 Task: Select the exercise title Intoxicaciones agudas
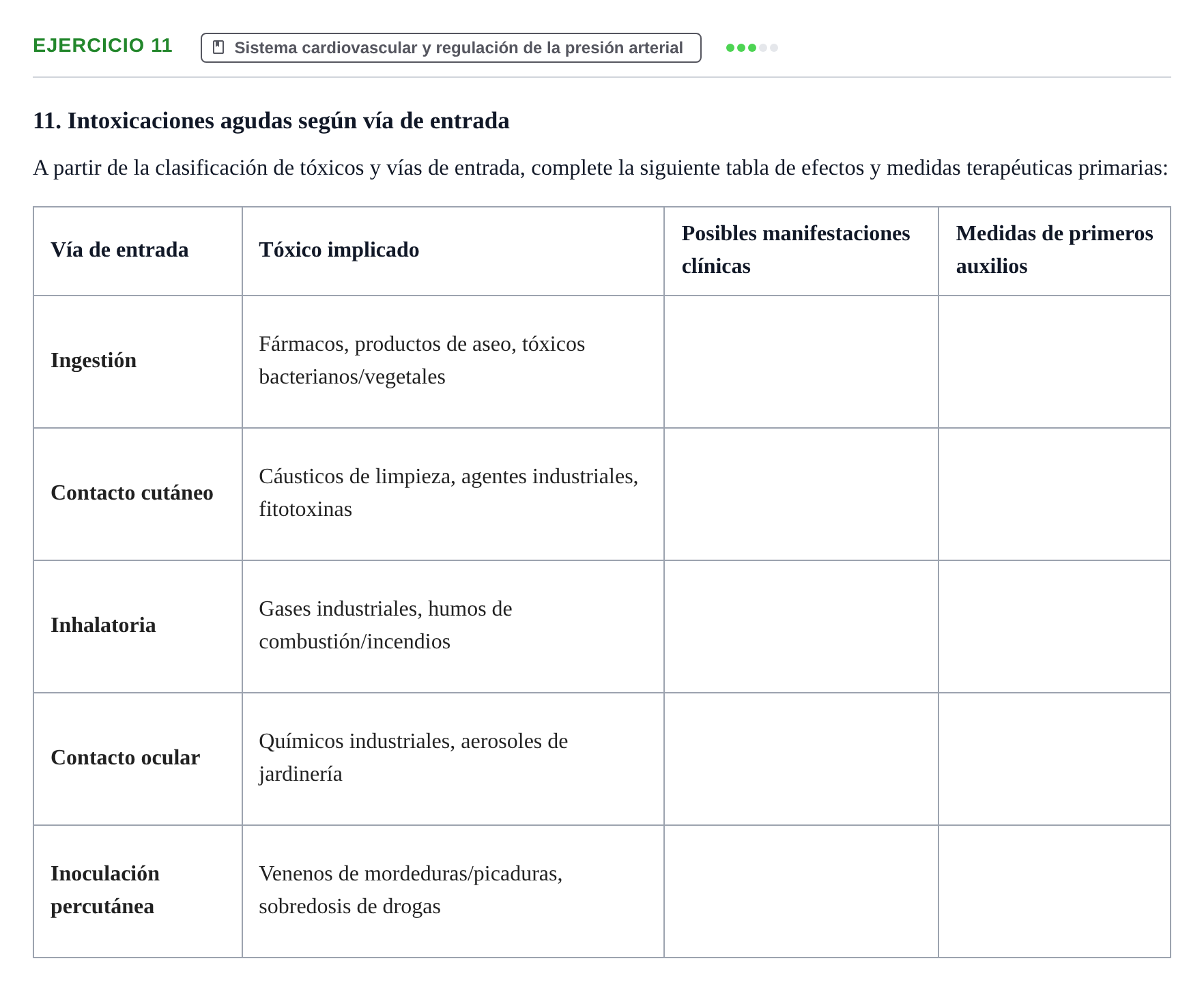point(271,121)
